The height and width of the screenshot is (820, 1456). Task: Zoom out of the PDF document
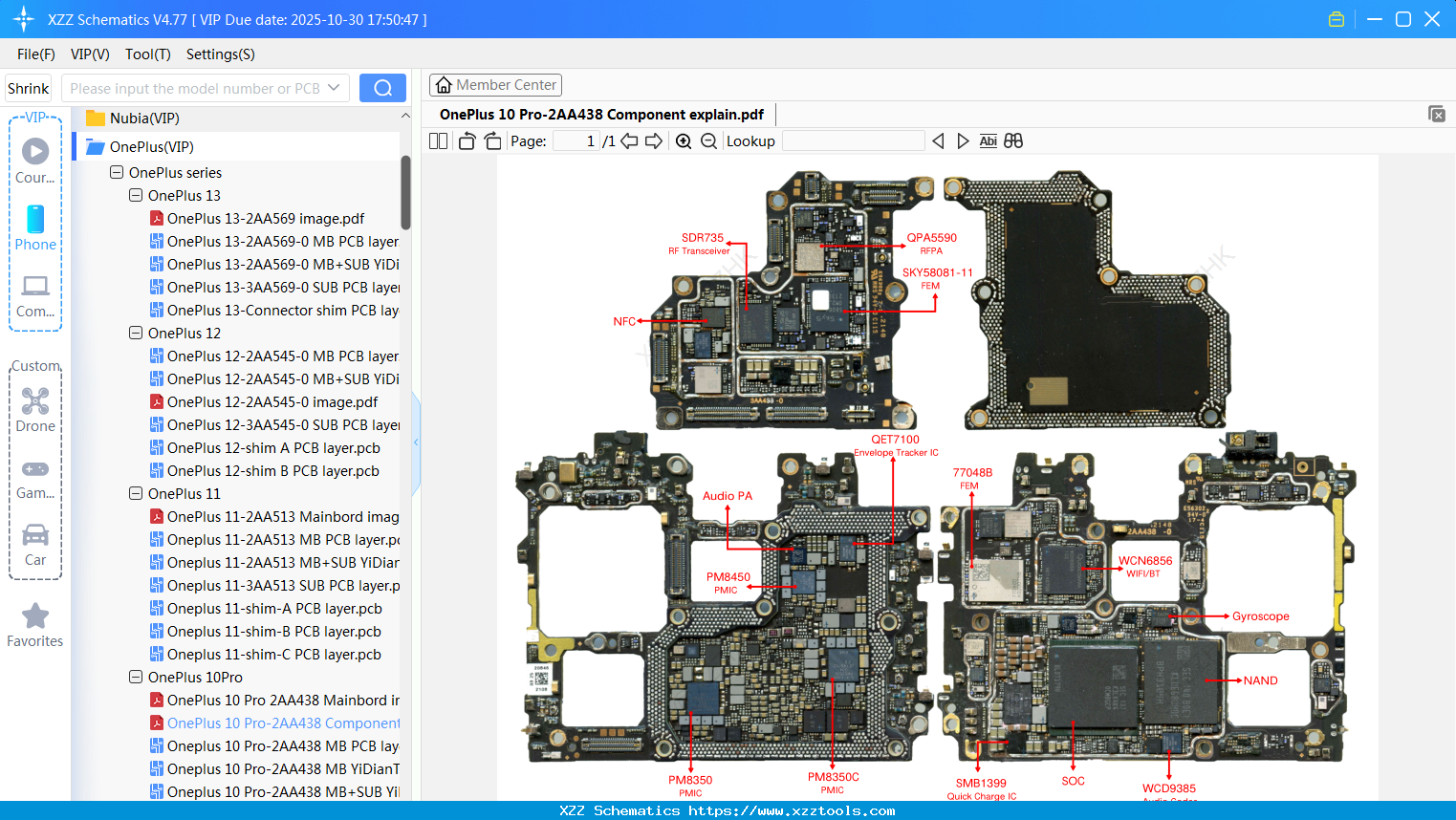coord(708,140)
